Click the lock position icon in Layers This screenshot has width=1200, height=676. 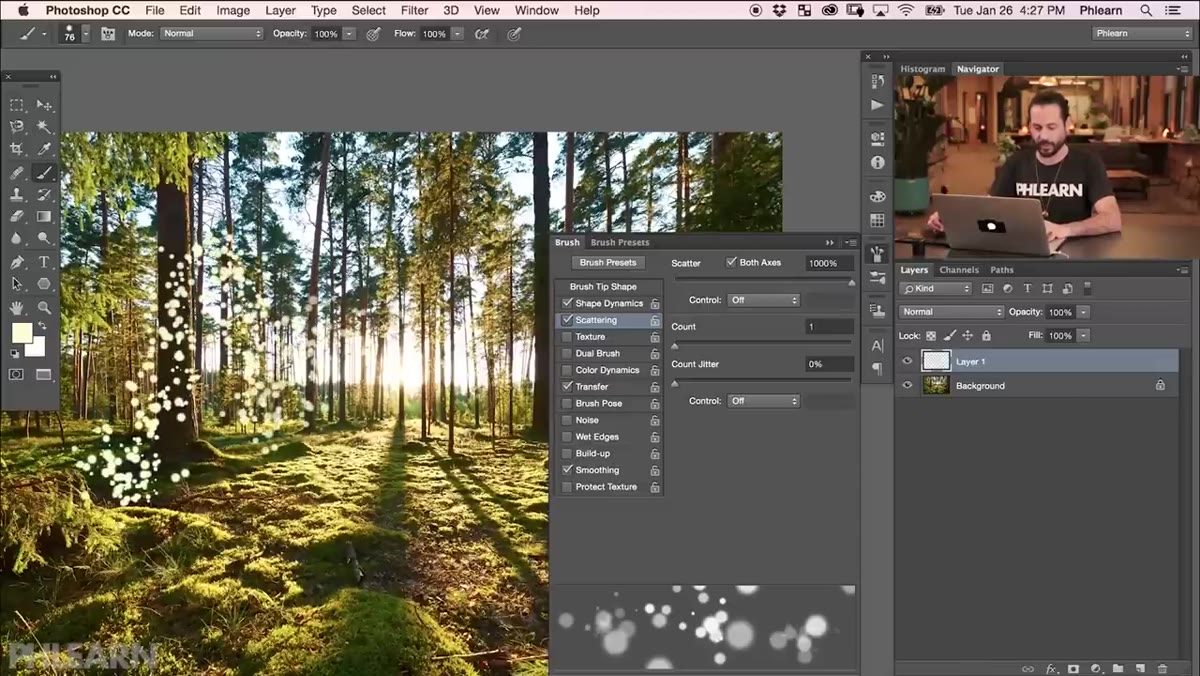pos(968,336)
